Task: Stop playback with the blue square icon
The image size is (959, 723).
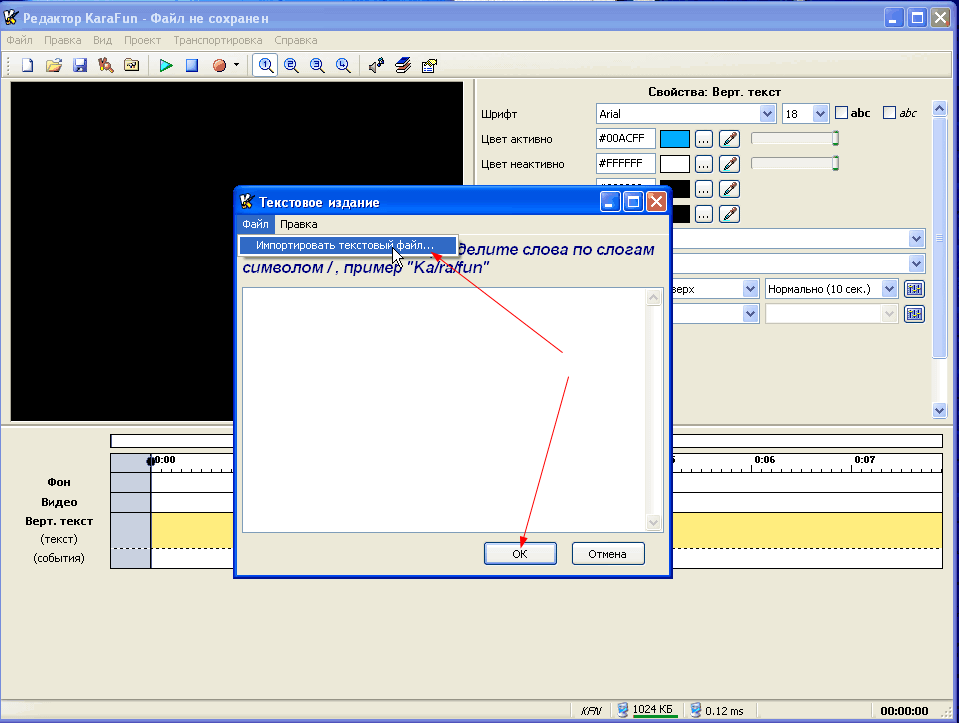Action: 192,65
